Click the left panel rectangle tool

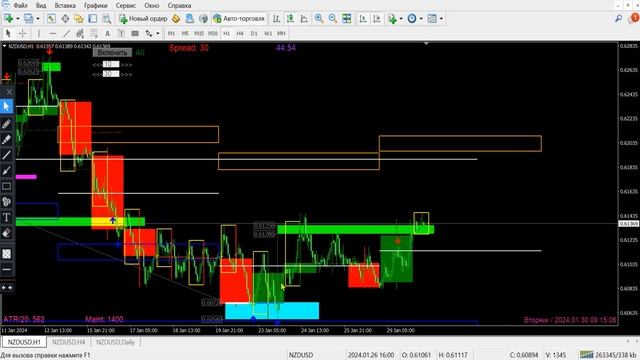(x=7, y=187)
